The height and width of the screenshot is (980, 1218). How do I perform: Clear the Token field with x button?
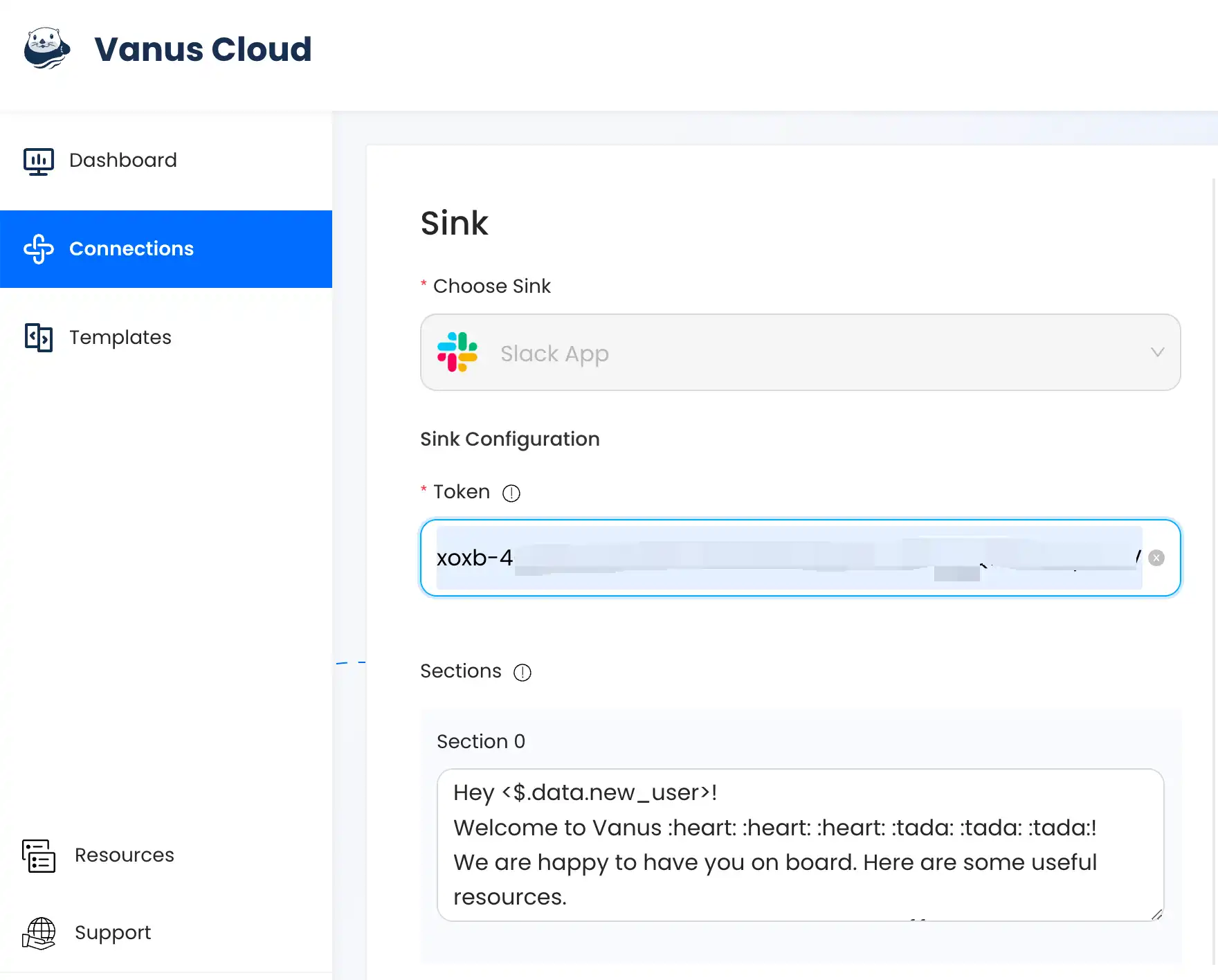tap(1156, 558)
